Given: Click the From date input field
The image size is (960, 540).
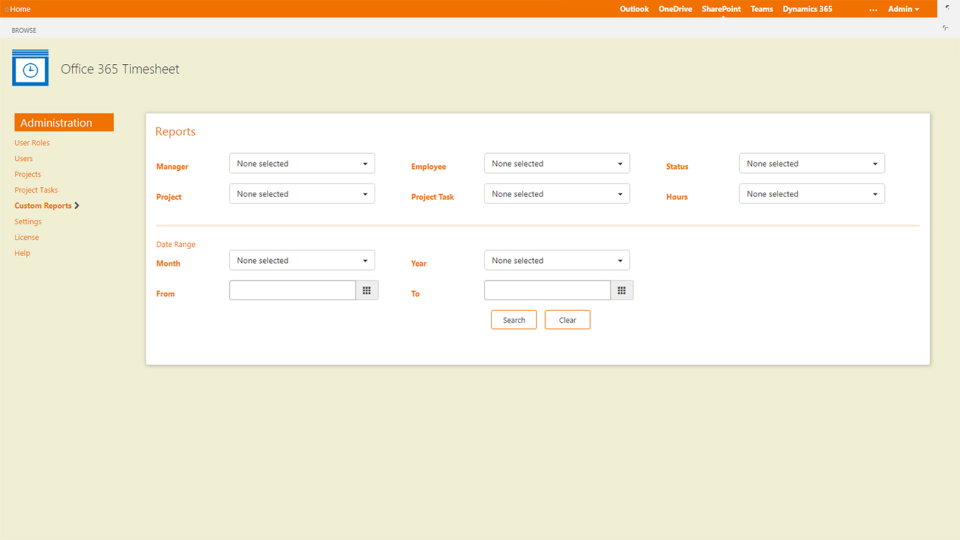Looking at the screenshot, I should click(292, 290).
